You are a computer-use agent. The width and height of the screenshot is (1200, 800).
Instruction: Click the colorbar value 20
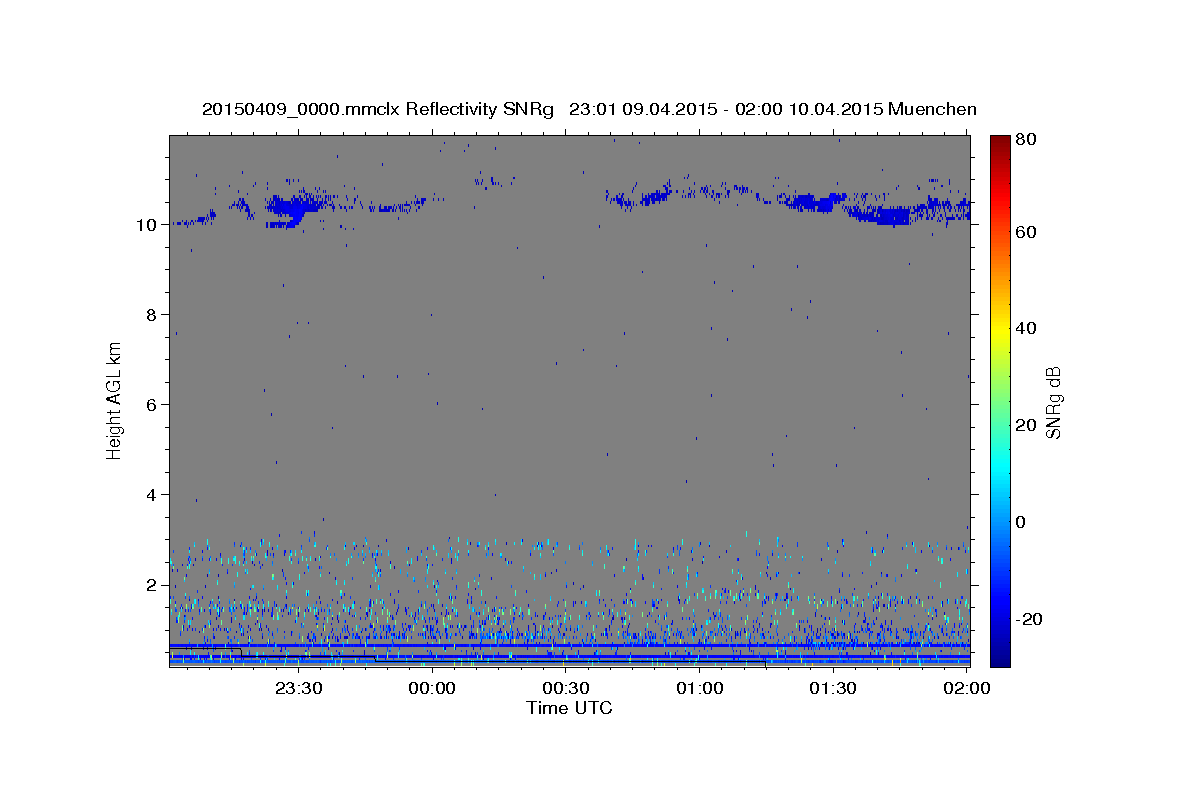pyautogui.click(x=1025, y=425)
